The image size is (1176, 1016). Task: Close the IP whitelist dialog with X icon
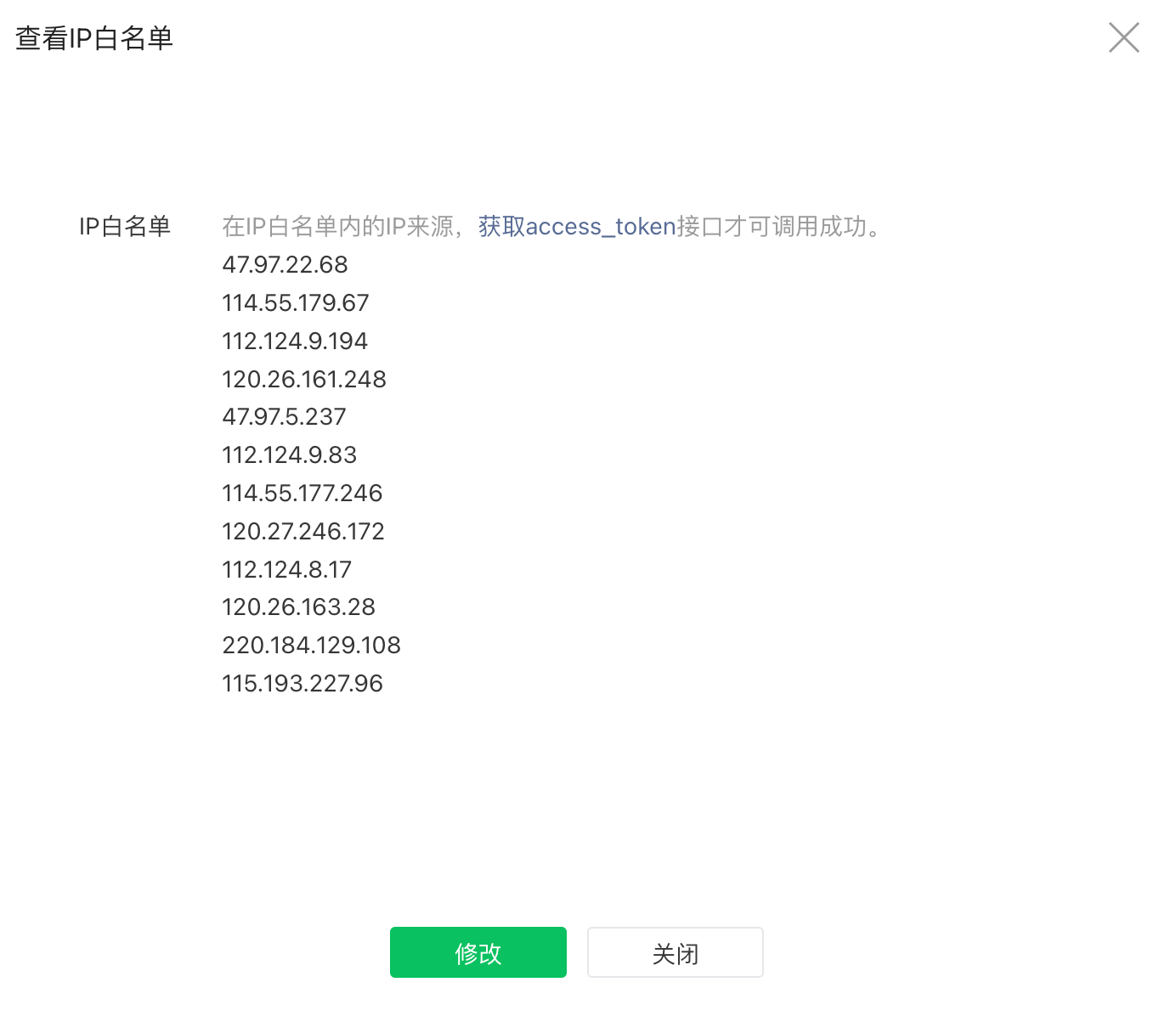(1123, 37)
